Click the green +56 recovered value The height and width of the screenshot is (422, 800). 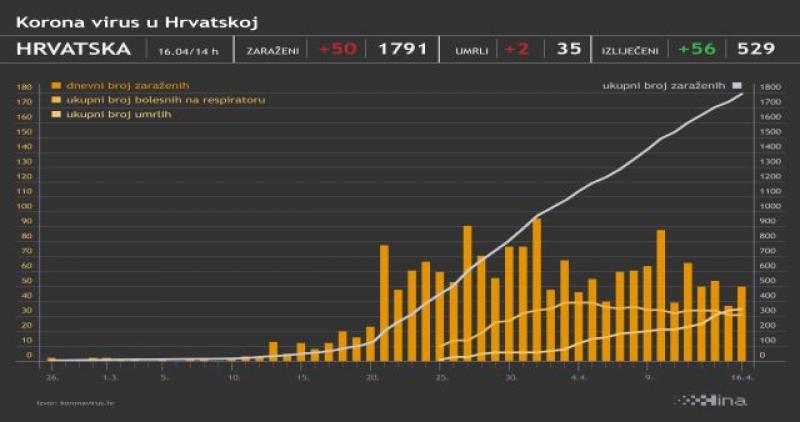pos(697,49)
